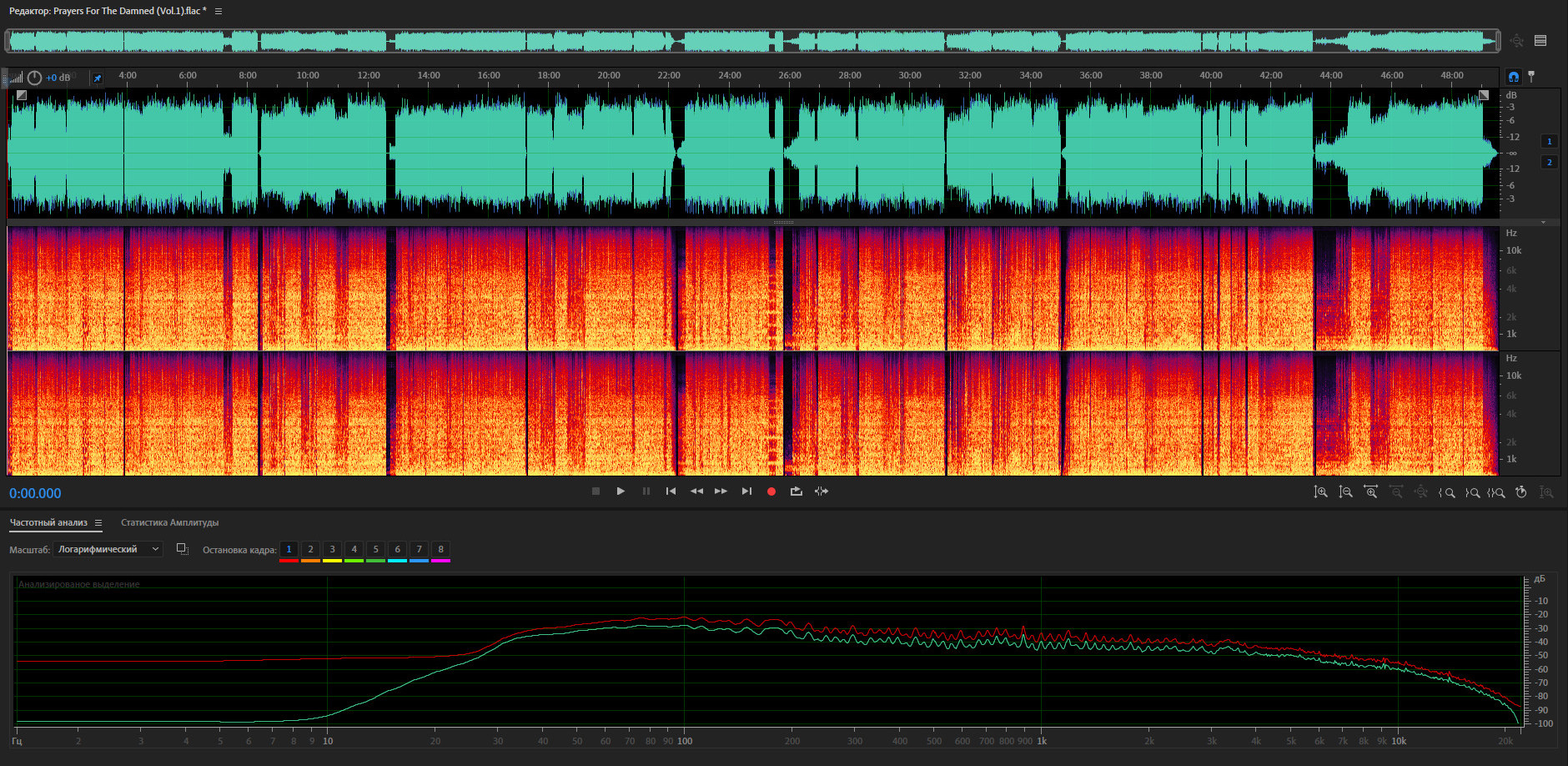Image resolution: width=1568 pixels, height=766 pixels.
Task: Jump to the previous marker
Action: tap(671, 491)
